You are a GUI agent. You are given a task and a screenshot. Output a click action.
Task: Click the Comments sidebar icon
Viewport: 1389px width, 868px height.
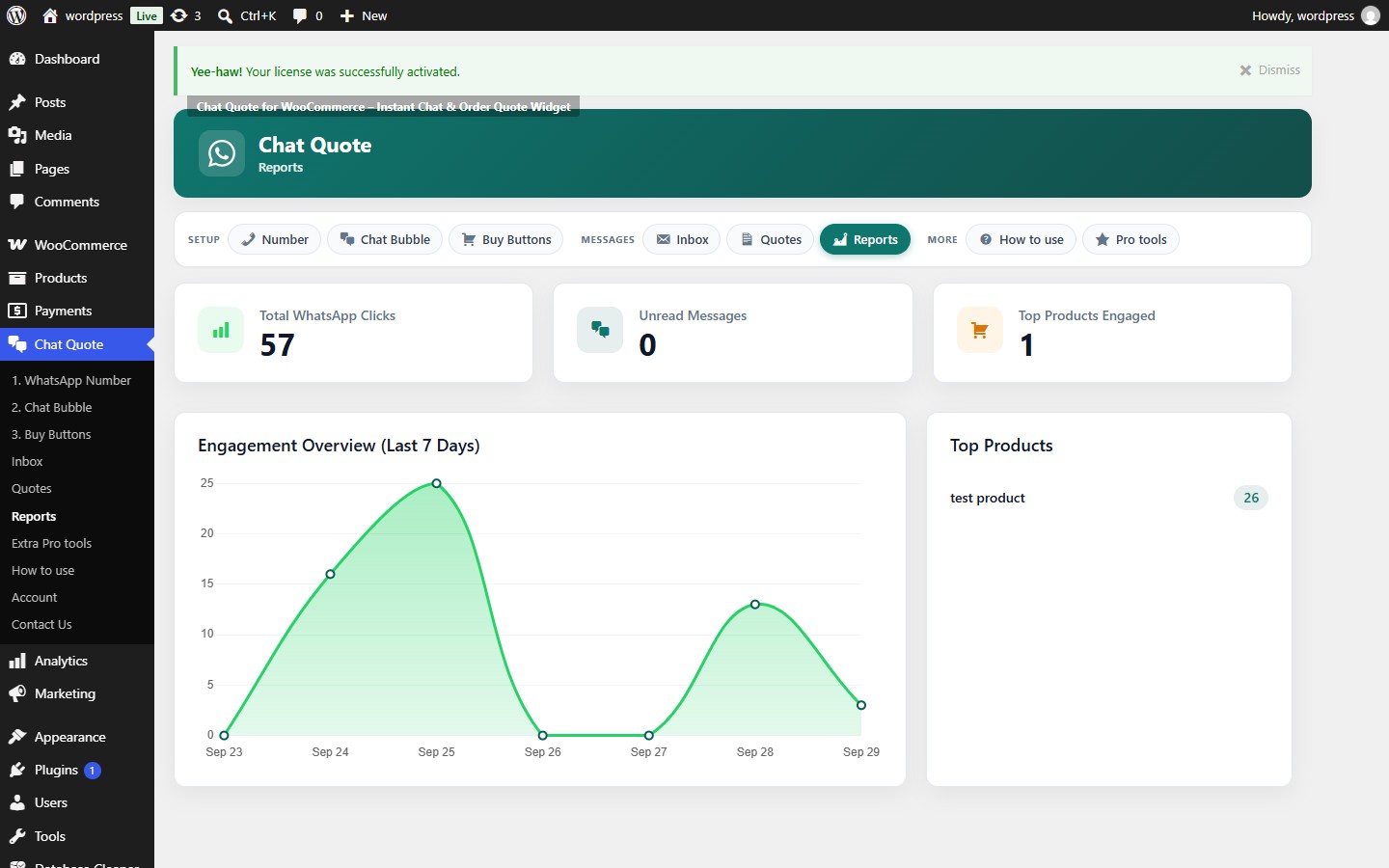[17, 202]
